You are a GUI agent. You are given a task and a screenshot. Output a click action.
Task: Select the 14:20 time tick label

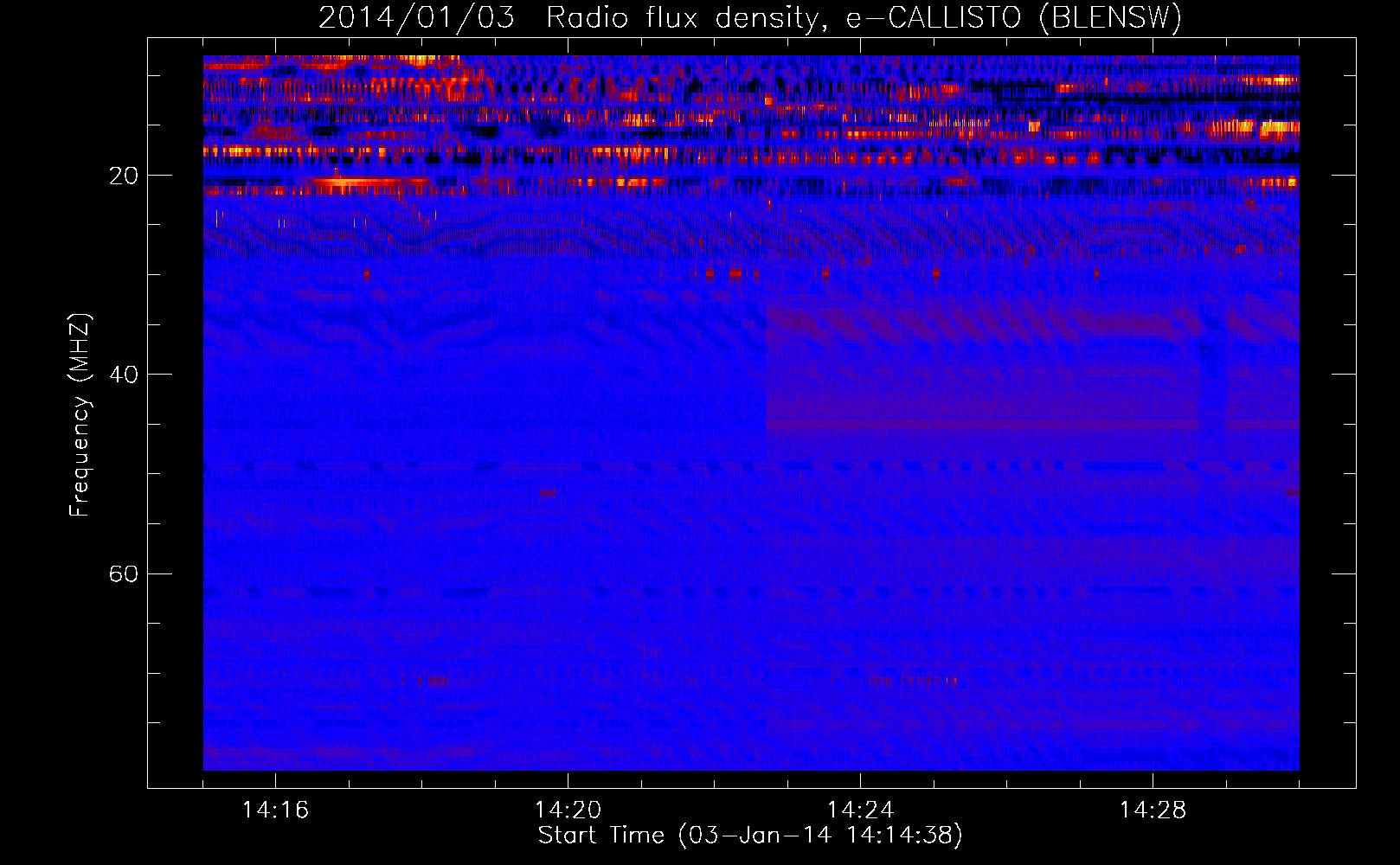[x=568, y=811]
